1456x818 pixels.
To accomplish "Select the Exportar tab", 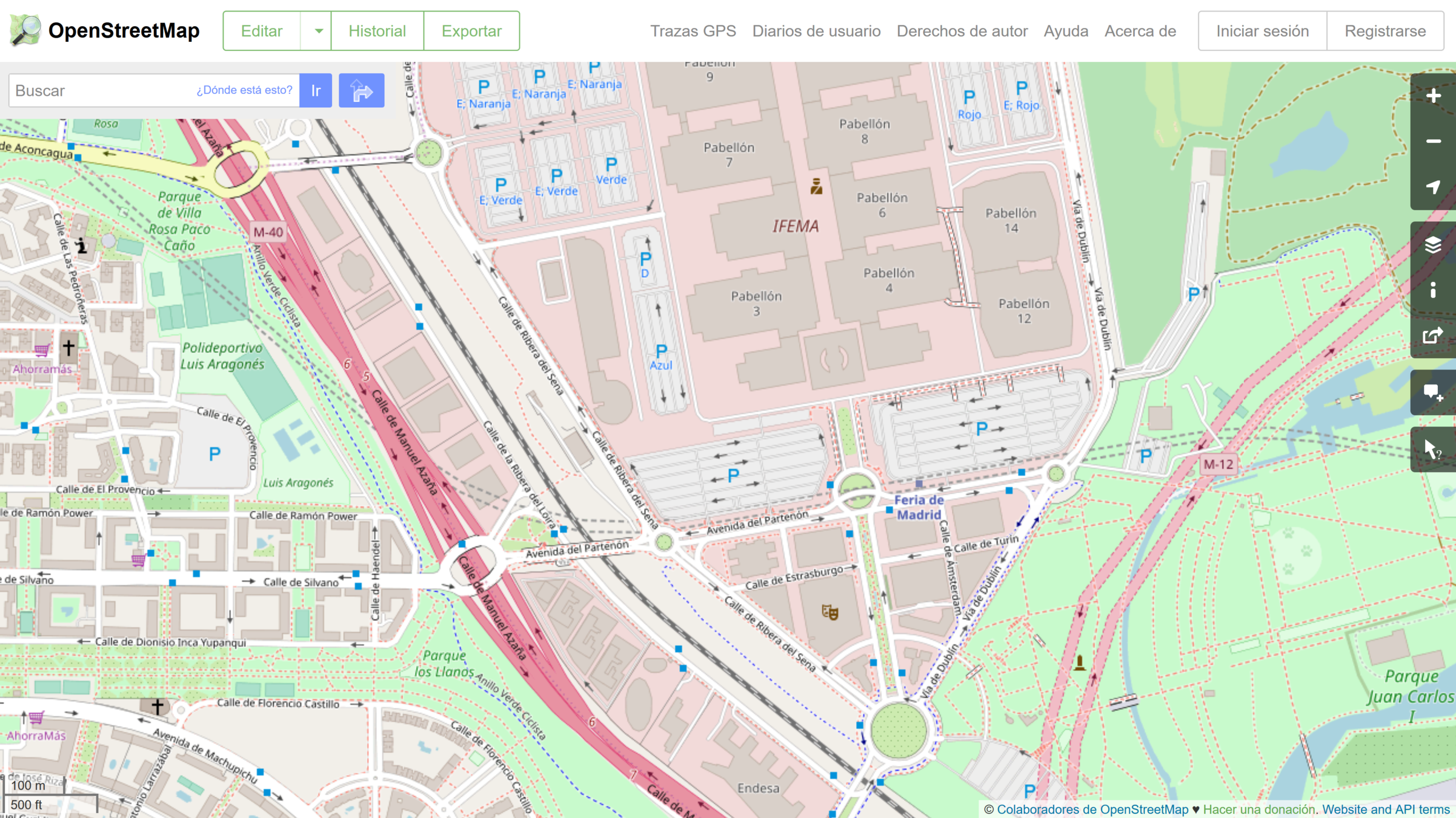I will 471,31.
